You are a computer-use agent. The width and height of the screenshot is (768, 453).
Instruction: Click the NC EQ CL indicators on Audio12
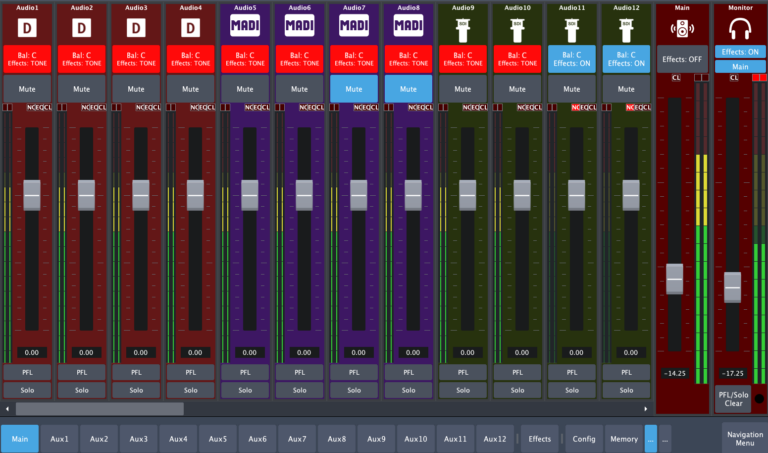[x=638, y=107]
